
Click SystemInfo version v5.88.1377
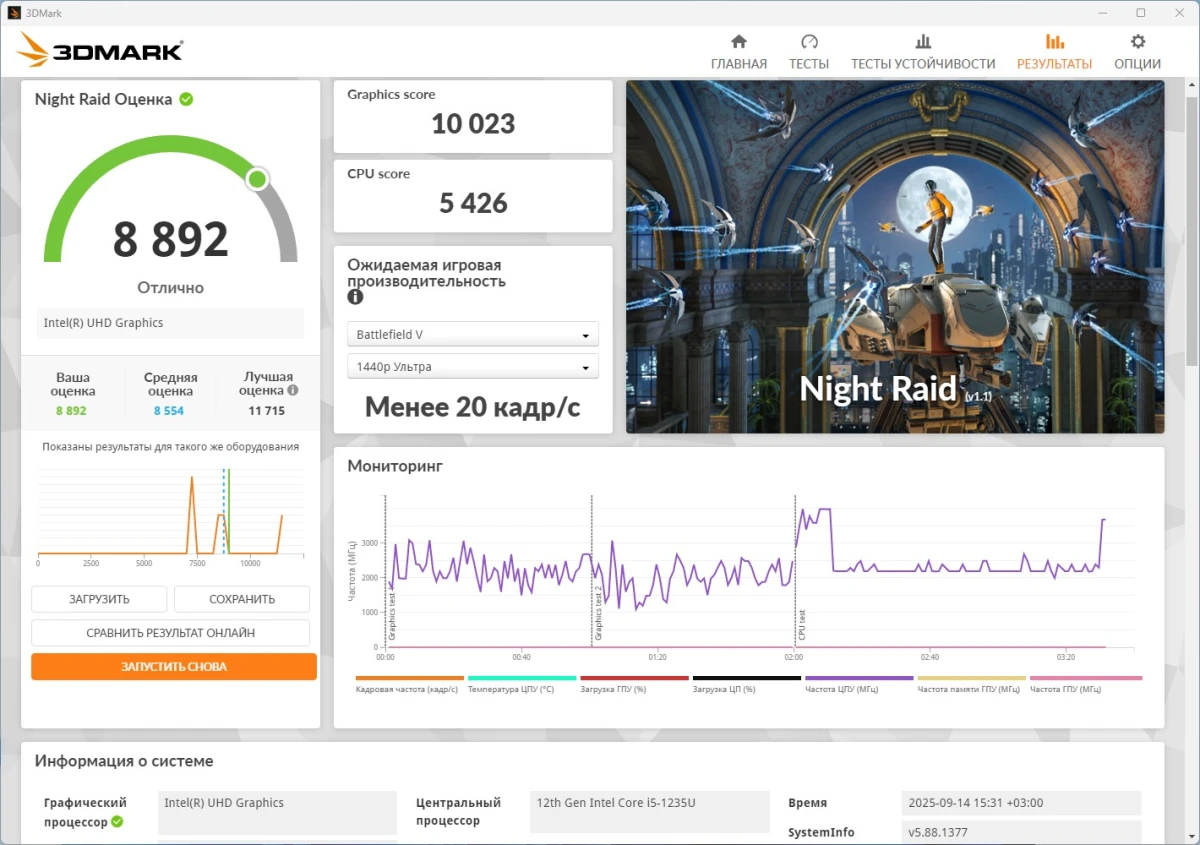click(1020, 832)
